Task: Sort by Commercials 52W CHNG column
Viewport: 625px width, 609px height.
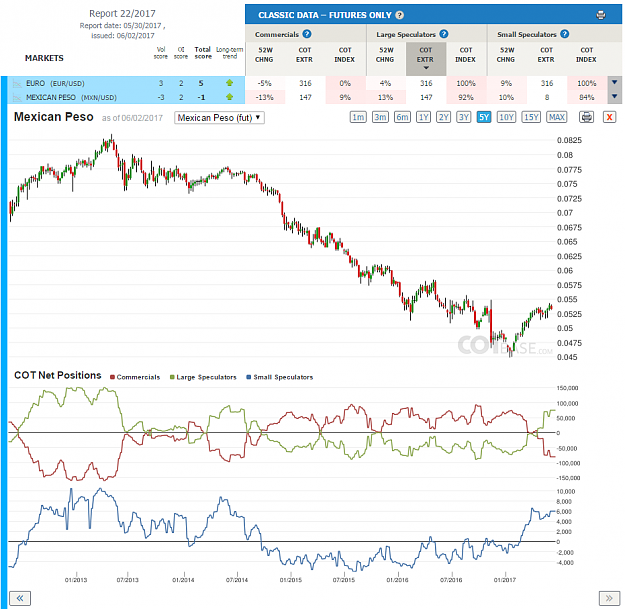Action: (265, 55)
